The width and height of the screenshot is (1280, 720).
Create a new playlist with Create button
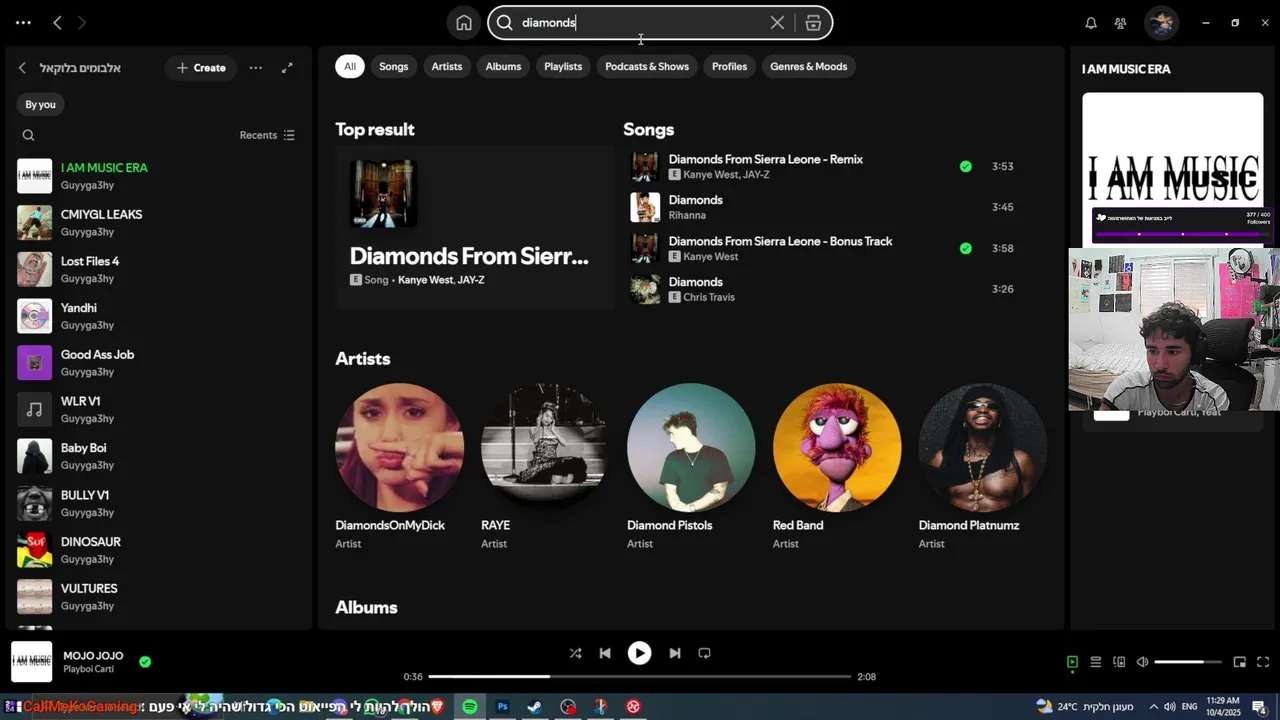(201, 68)
